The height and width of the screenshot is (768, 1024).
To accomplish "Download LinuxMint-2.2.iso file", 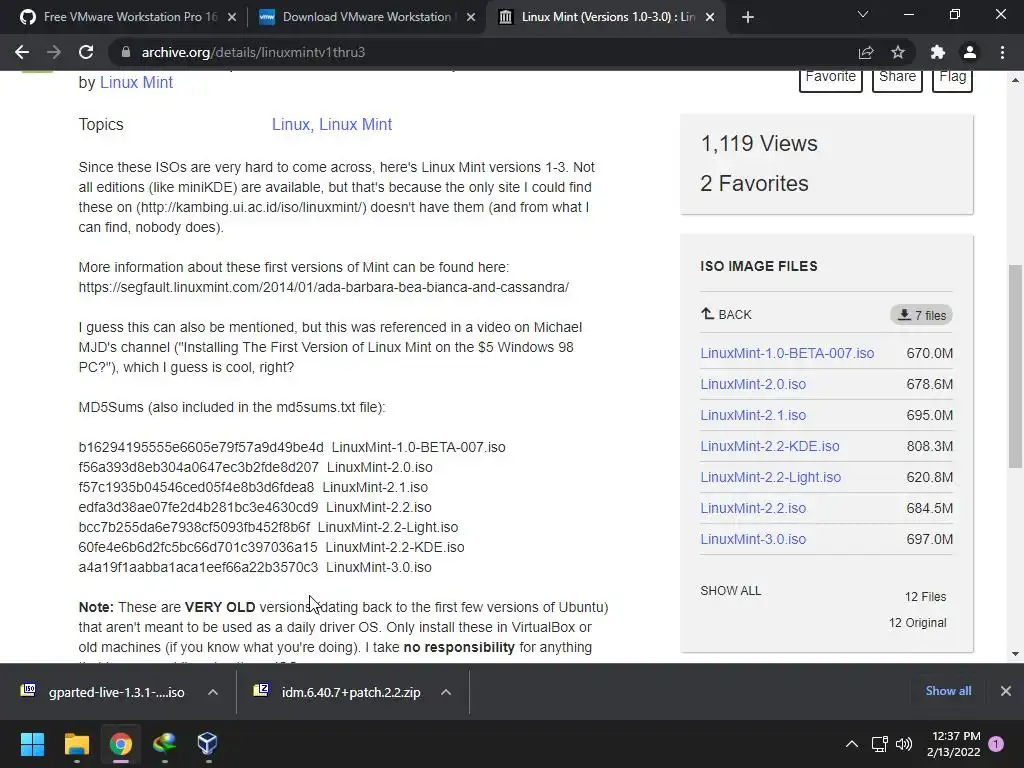I will 753,508.
